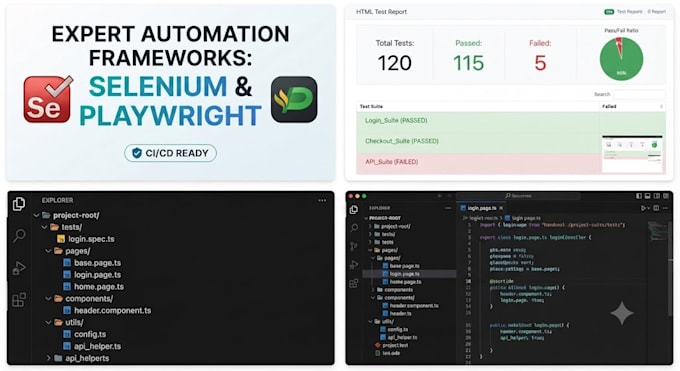Click the red project.test file icon
680x371 pixels.
click(378, 345)
